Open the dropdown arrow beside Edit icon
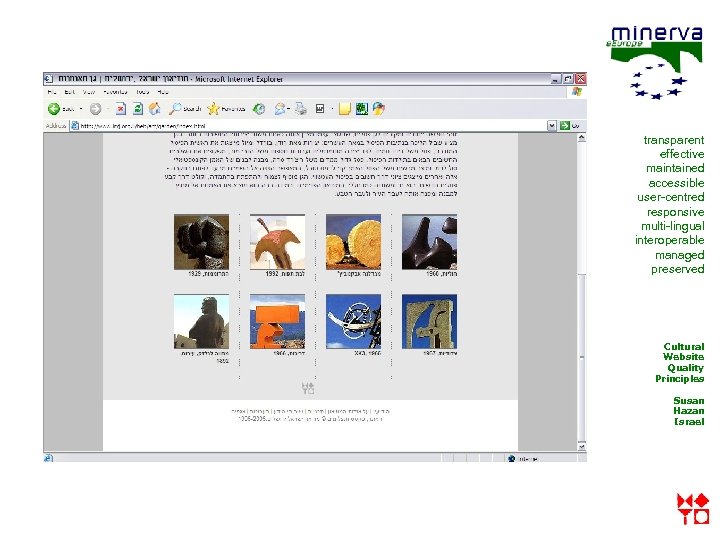Viewport: 720px width, 540px height. pos(332,109)
